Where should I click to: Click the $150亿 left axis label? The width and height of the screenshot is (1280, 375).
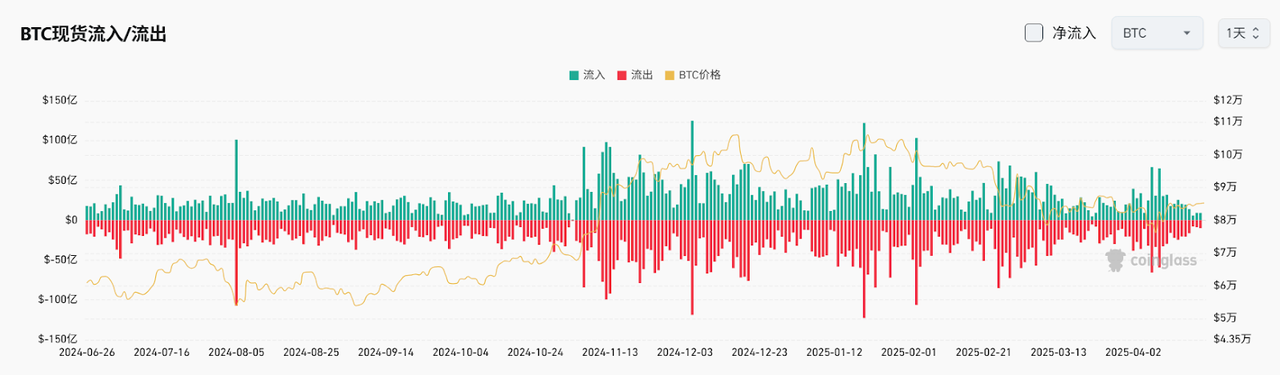(60, 100)
